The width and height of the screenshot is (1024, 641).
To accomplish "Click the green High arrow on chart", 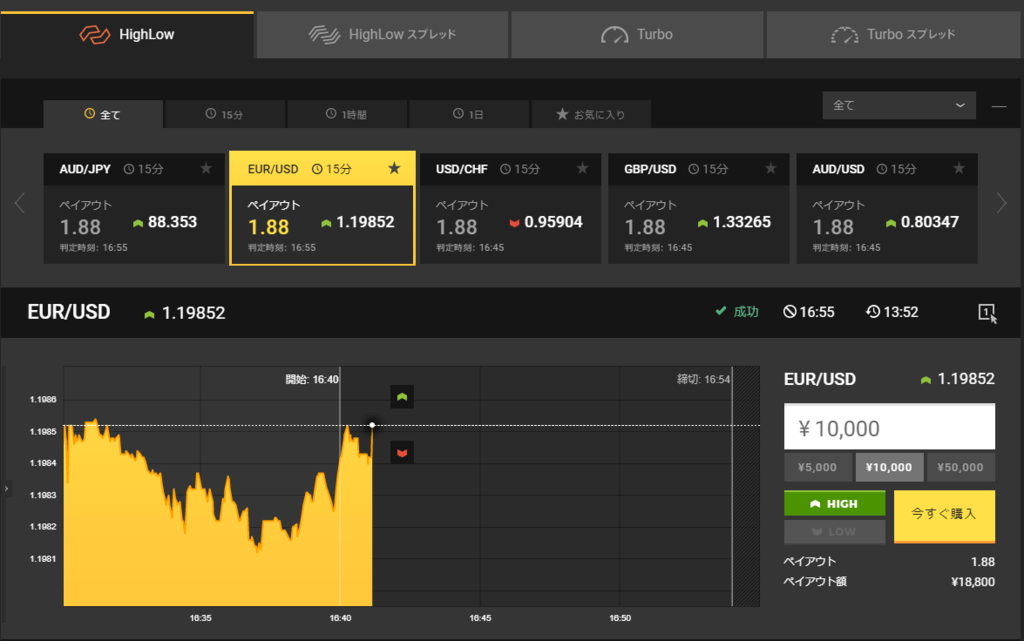I will tap(402, 396).
